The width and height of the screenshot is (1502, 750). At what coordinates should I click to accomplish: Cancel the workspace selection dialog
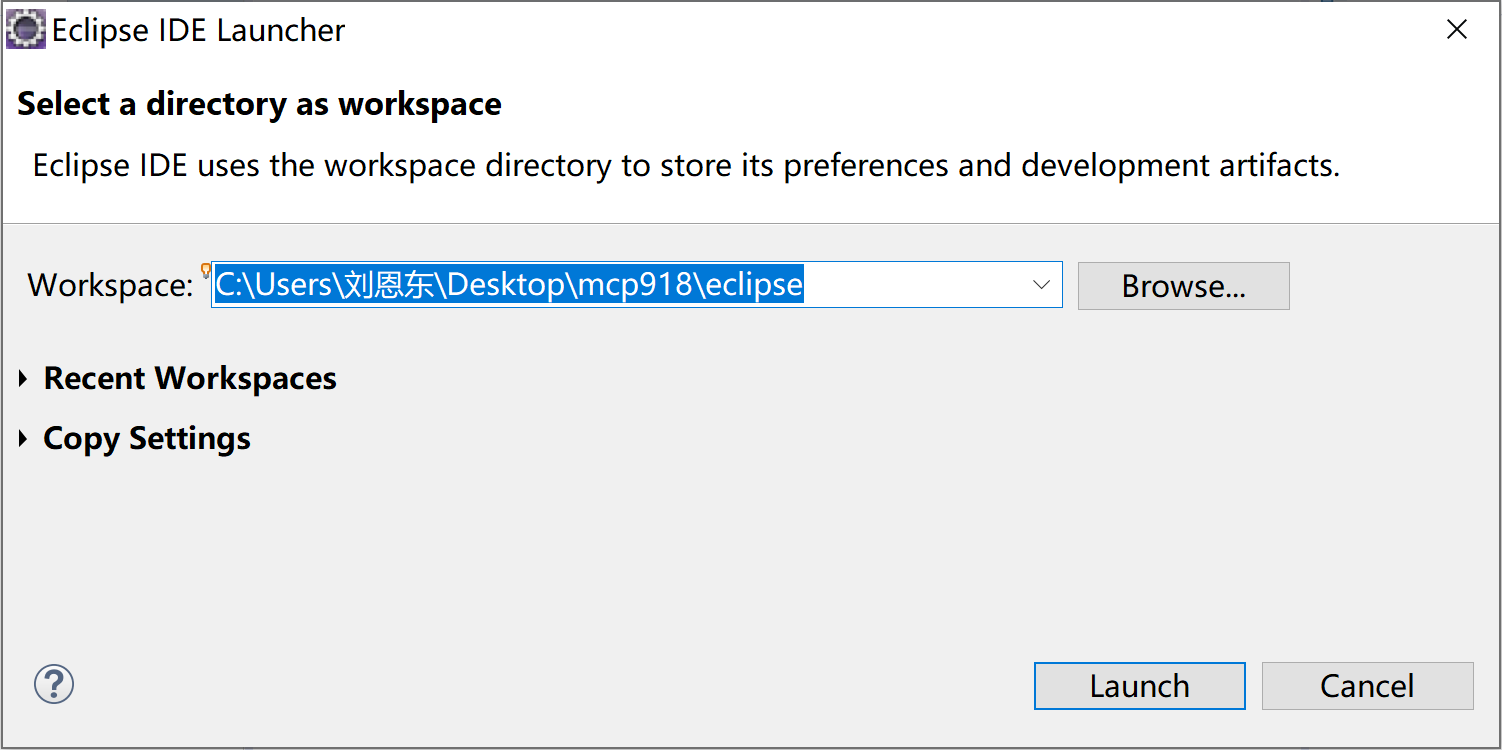1367,686
